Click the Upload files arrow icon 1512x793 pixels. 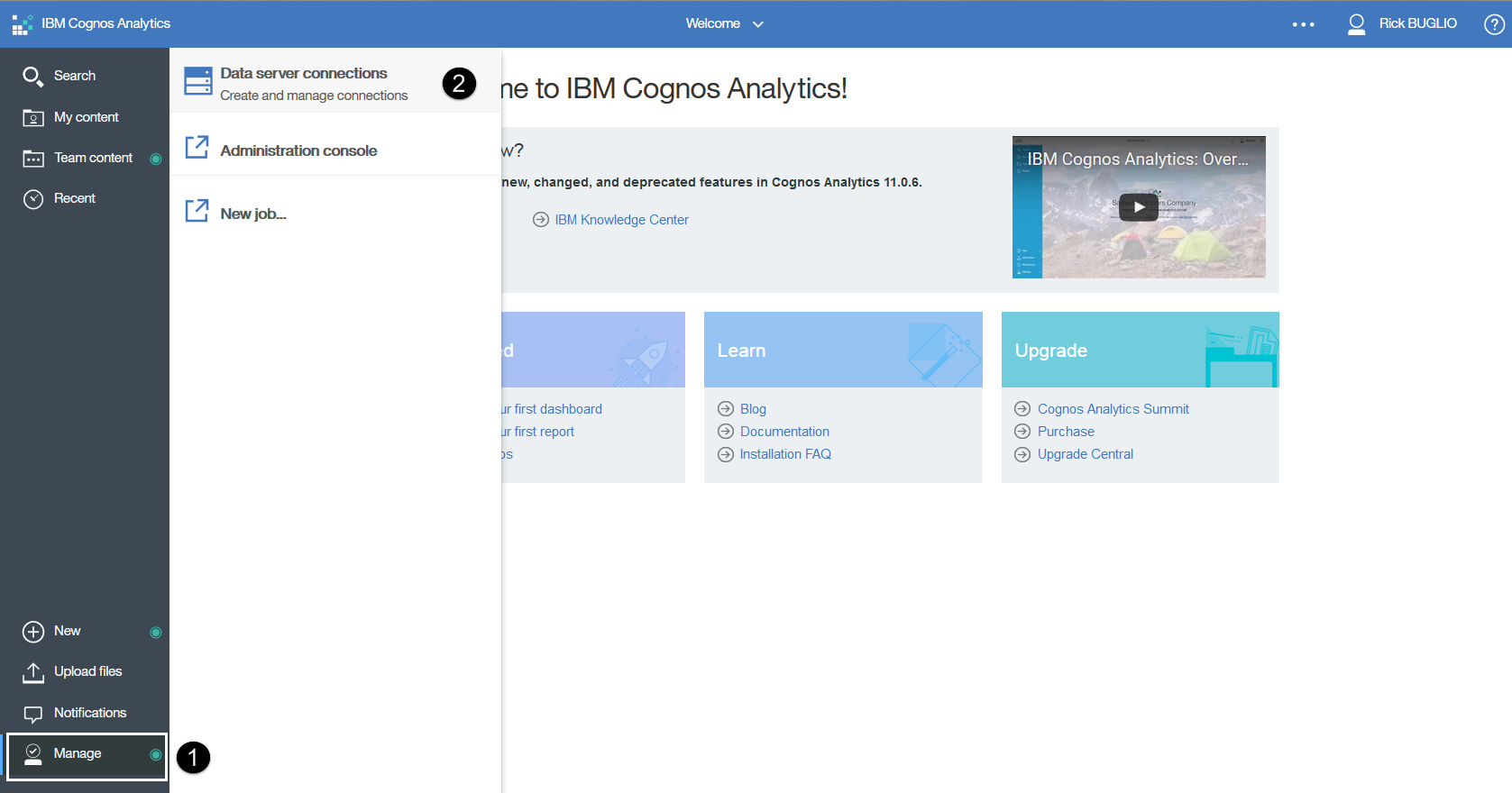pyautogui.click(x=33, y=672)
